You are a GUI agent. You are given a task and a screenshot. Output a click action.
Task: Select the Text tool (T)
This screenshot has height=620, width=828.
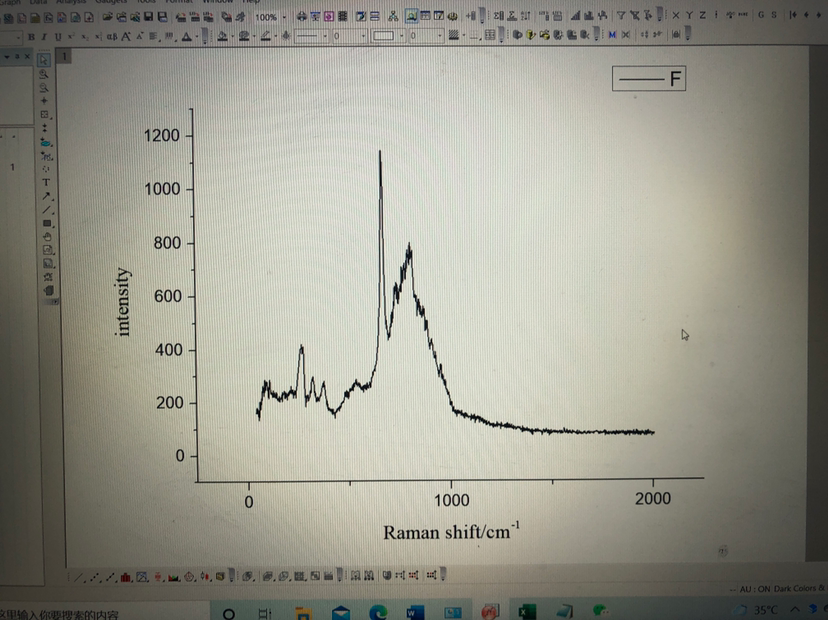click(46, 182)
